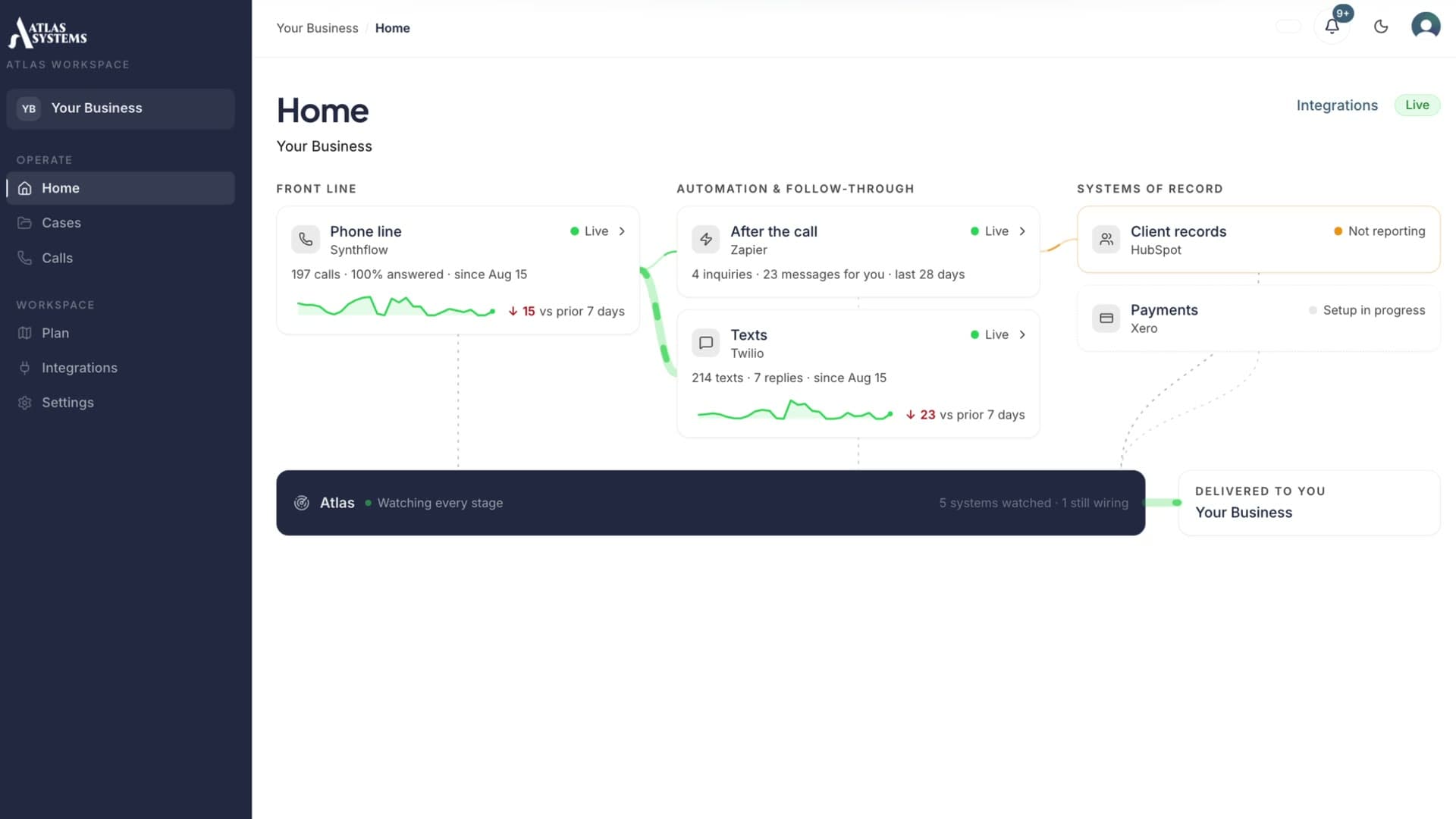
Task: Click Your Business breadcrumb
Action: coord(317,28)
